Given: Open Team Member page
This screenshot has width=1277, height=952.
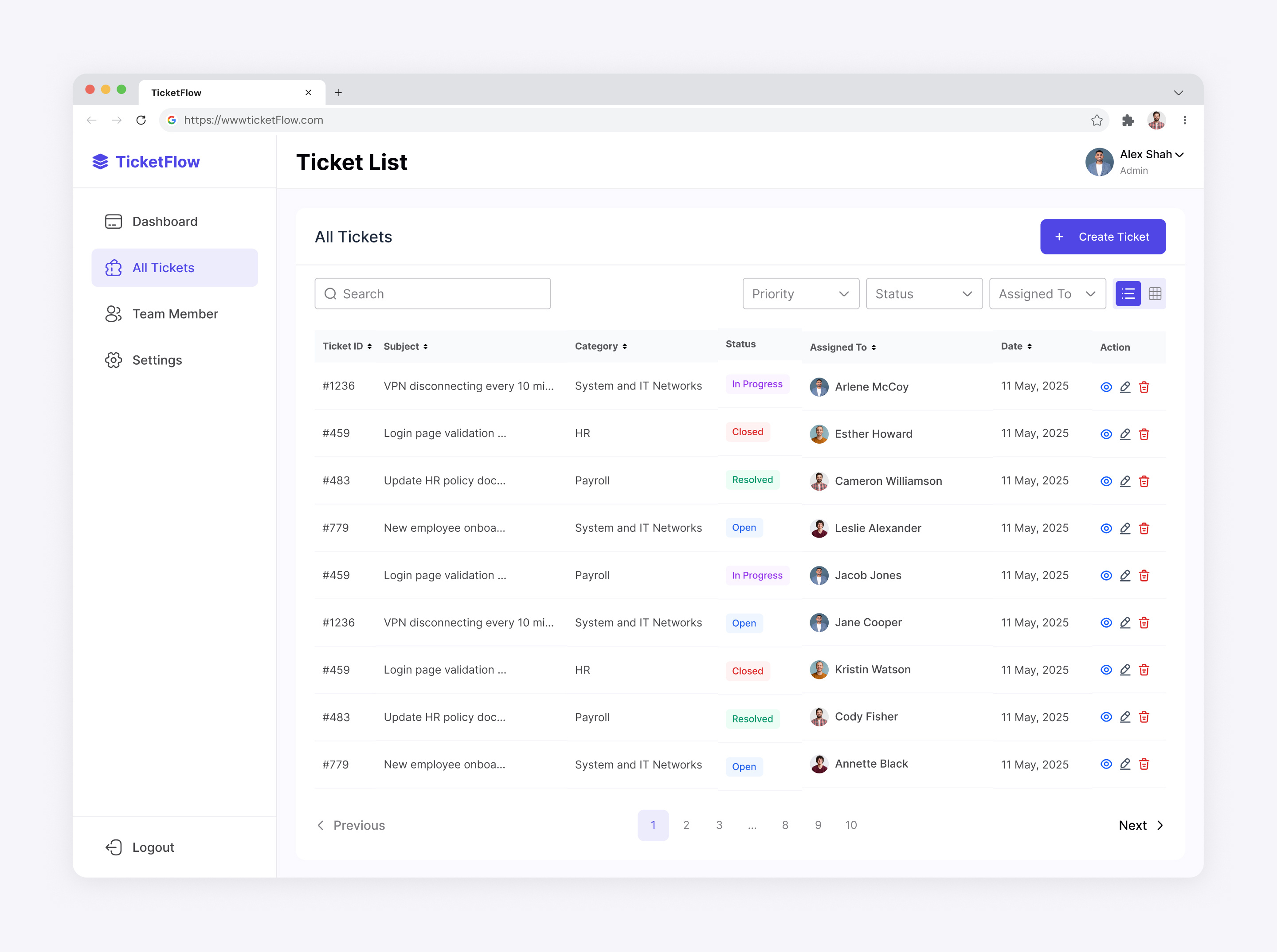Looking at the screenshot, I should pyautogui.click(x=175, y=314).
